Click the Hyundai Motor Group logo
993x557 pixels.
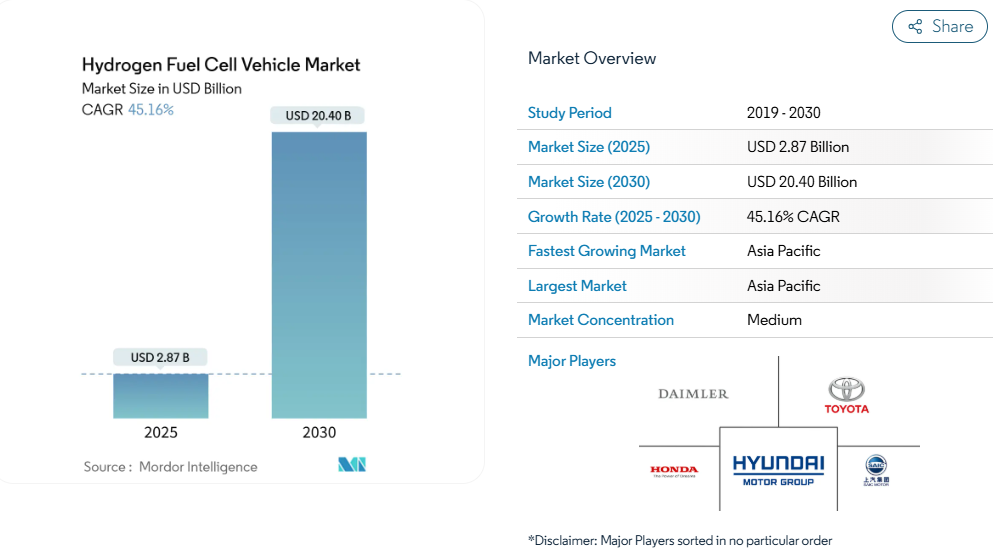coord(778,469)
